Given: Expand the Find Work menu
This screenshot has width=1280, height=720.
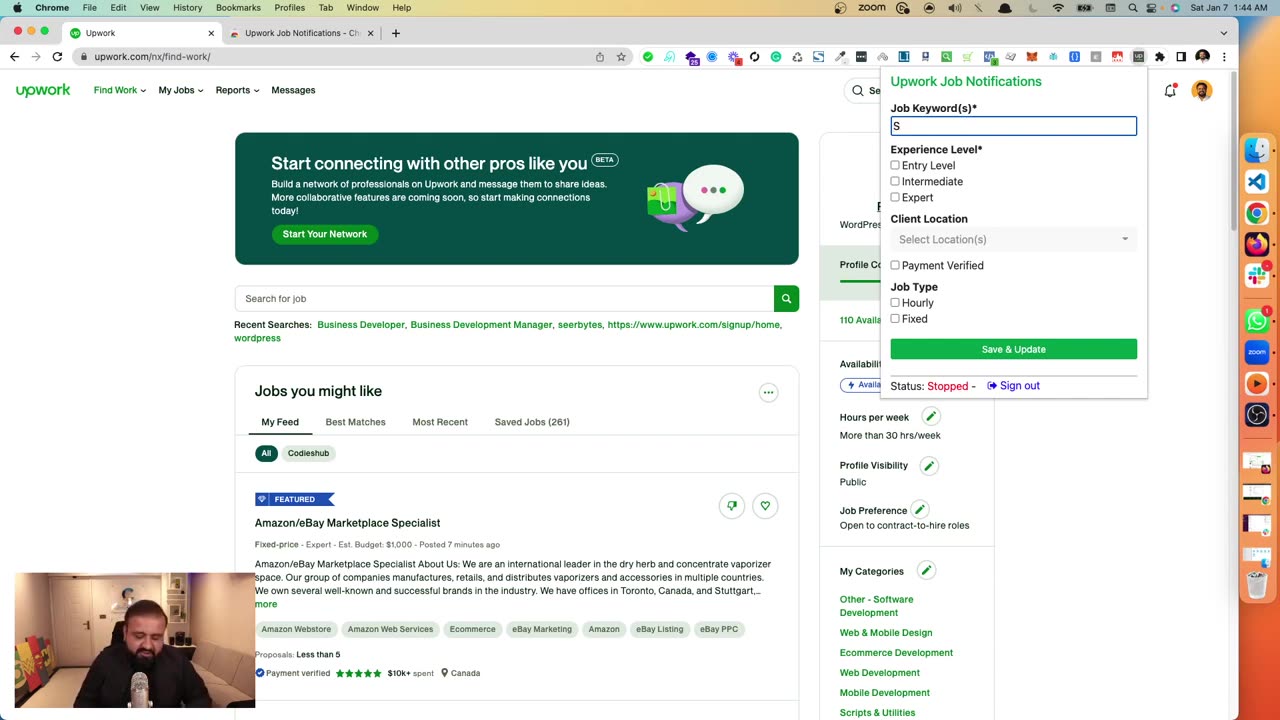Looking at the screenshot, I should click(x=119, y=90).
